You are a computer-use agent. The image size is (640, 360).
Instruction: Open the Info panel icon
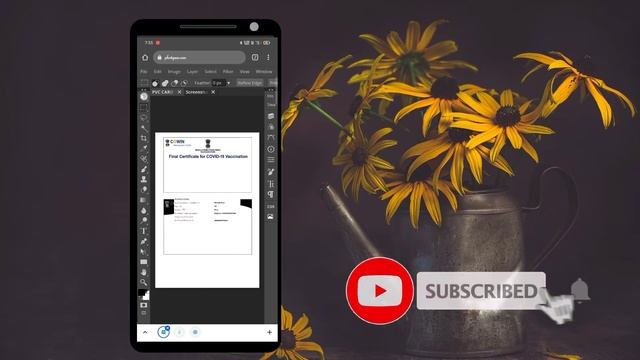[271, 149]
